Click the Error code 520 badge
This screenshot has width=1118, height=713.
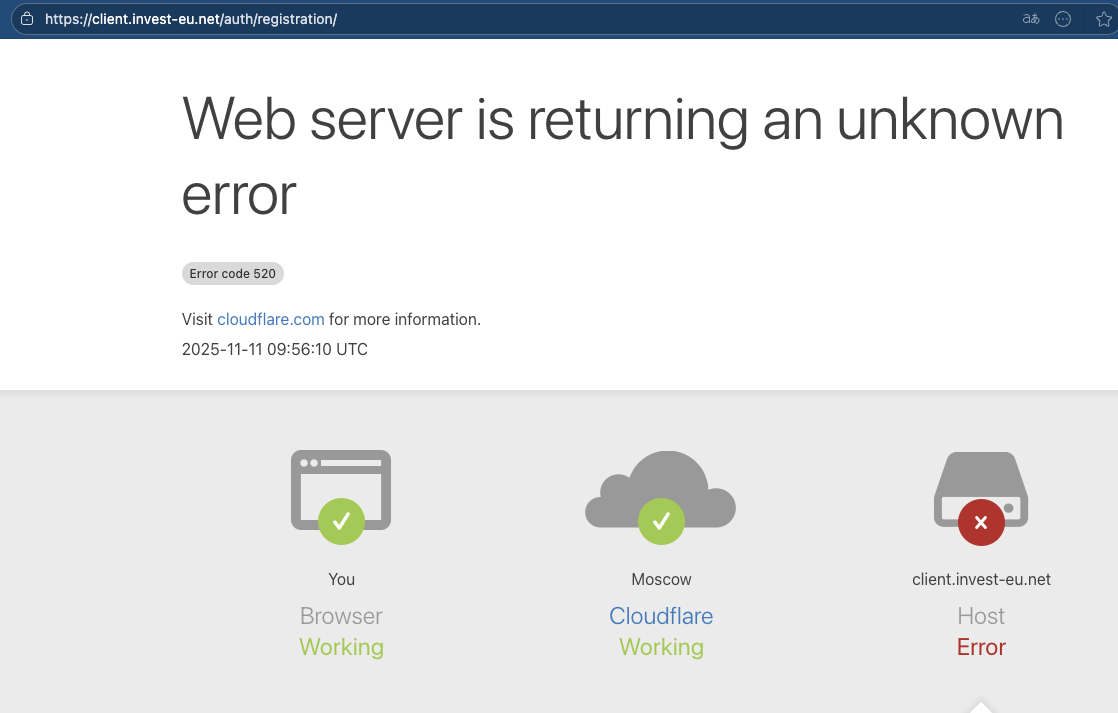click(x=233, y=274)
